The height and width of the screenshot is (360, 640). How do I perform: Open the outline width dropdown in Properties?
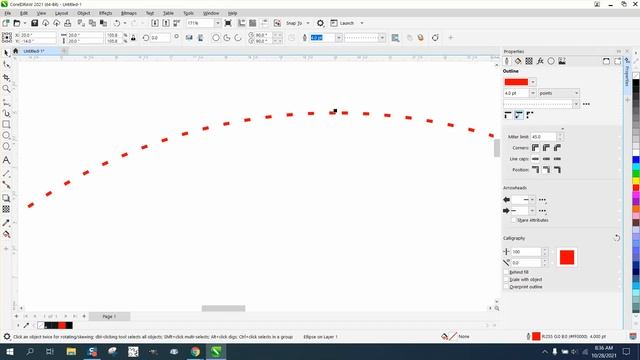[533, 93]
